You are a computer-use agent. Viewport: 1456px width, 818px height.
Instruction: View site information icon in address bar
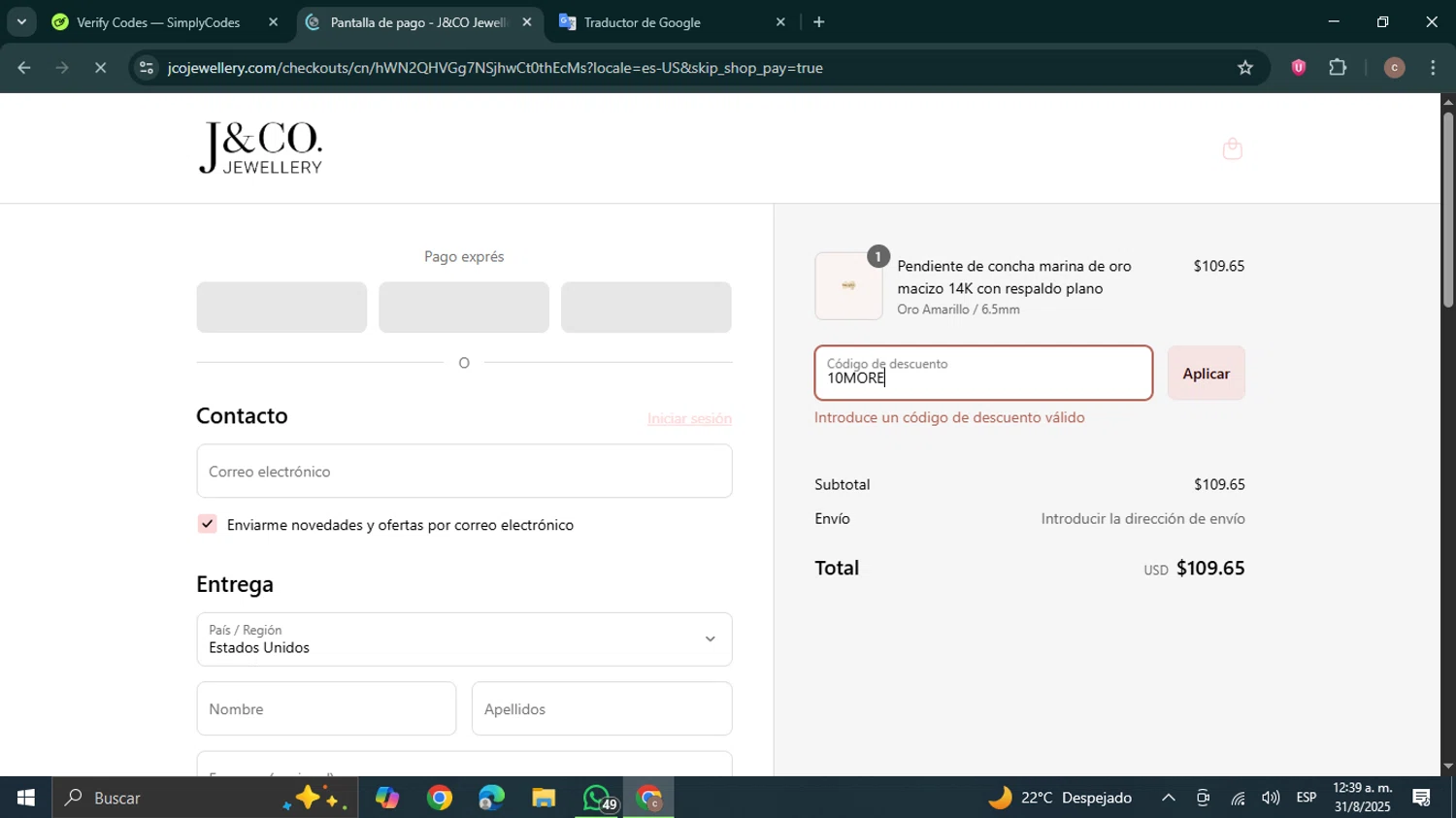(x=147, y=68)
